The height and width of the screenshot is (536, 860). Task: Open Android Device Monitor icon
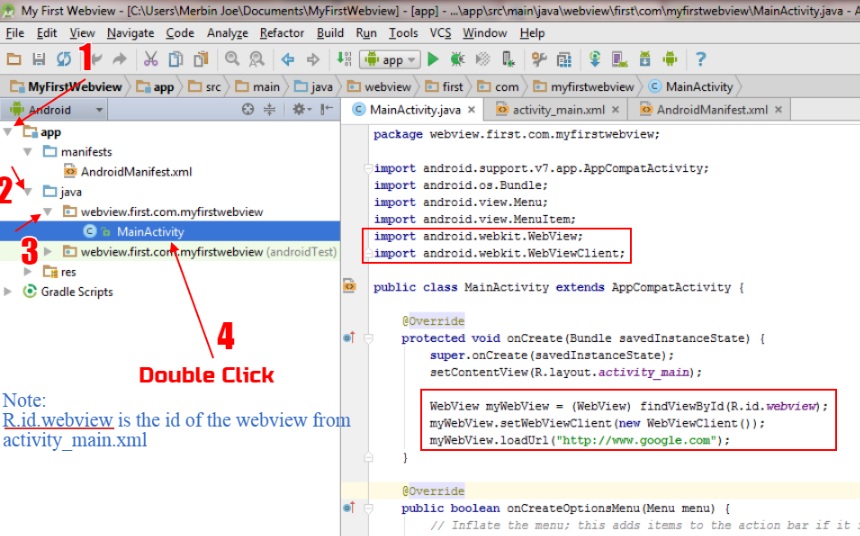tap(670, 59)
